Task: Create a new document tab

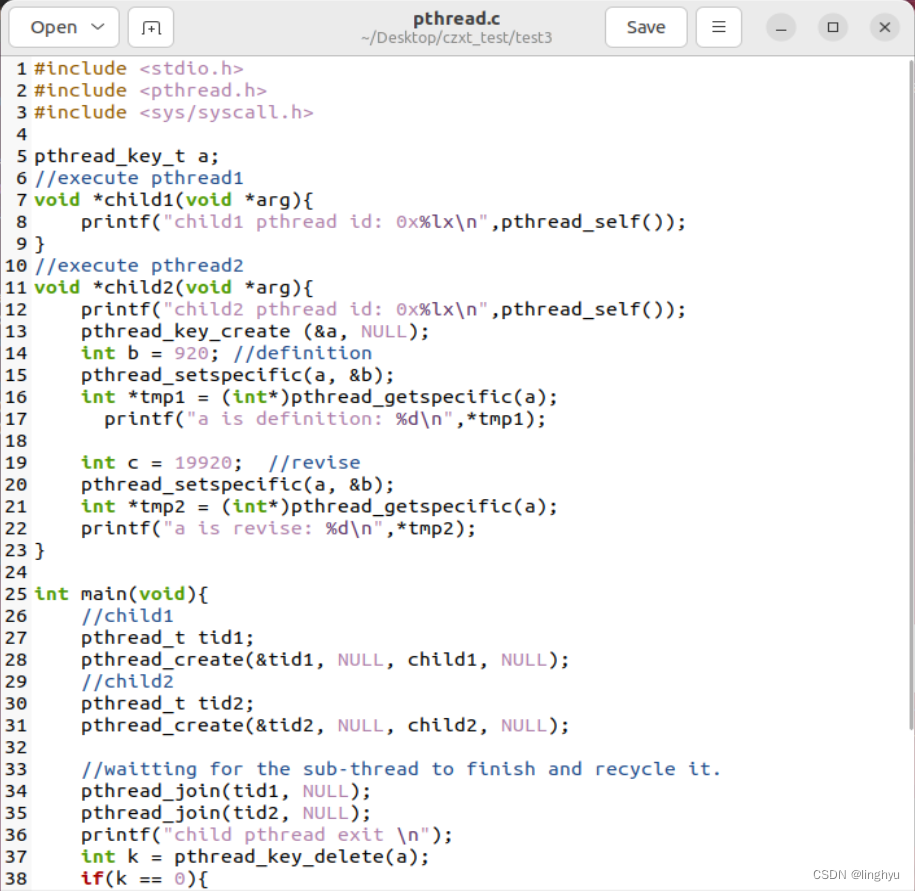Action: pyautogui.click(x=151, y=27)
